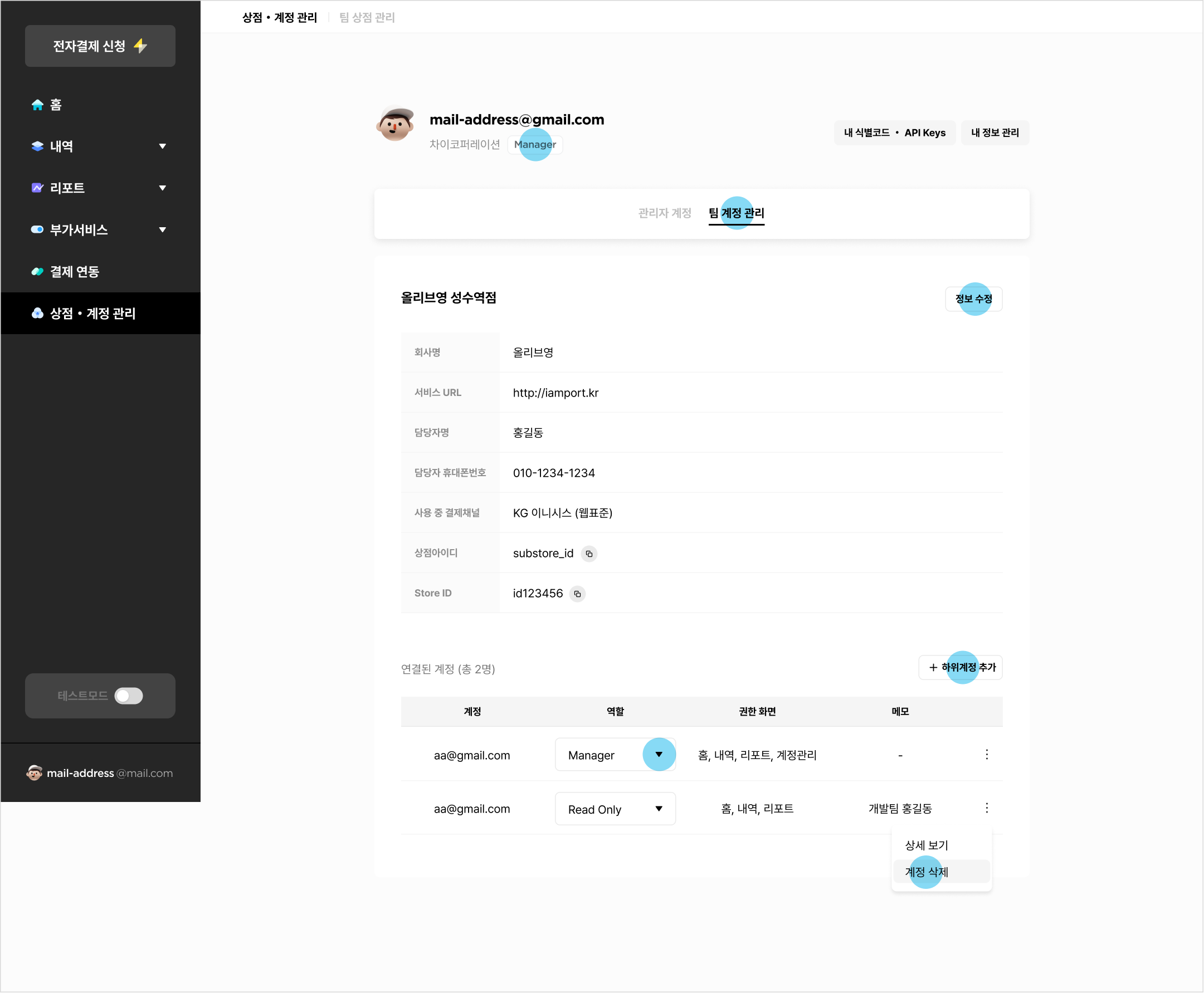
Task: Click the copy icon next to 상점아이디
Action: point(590,554)
